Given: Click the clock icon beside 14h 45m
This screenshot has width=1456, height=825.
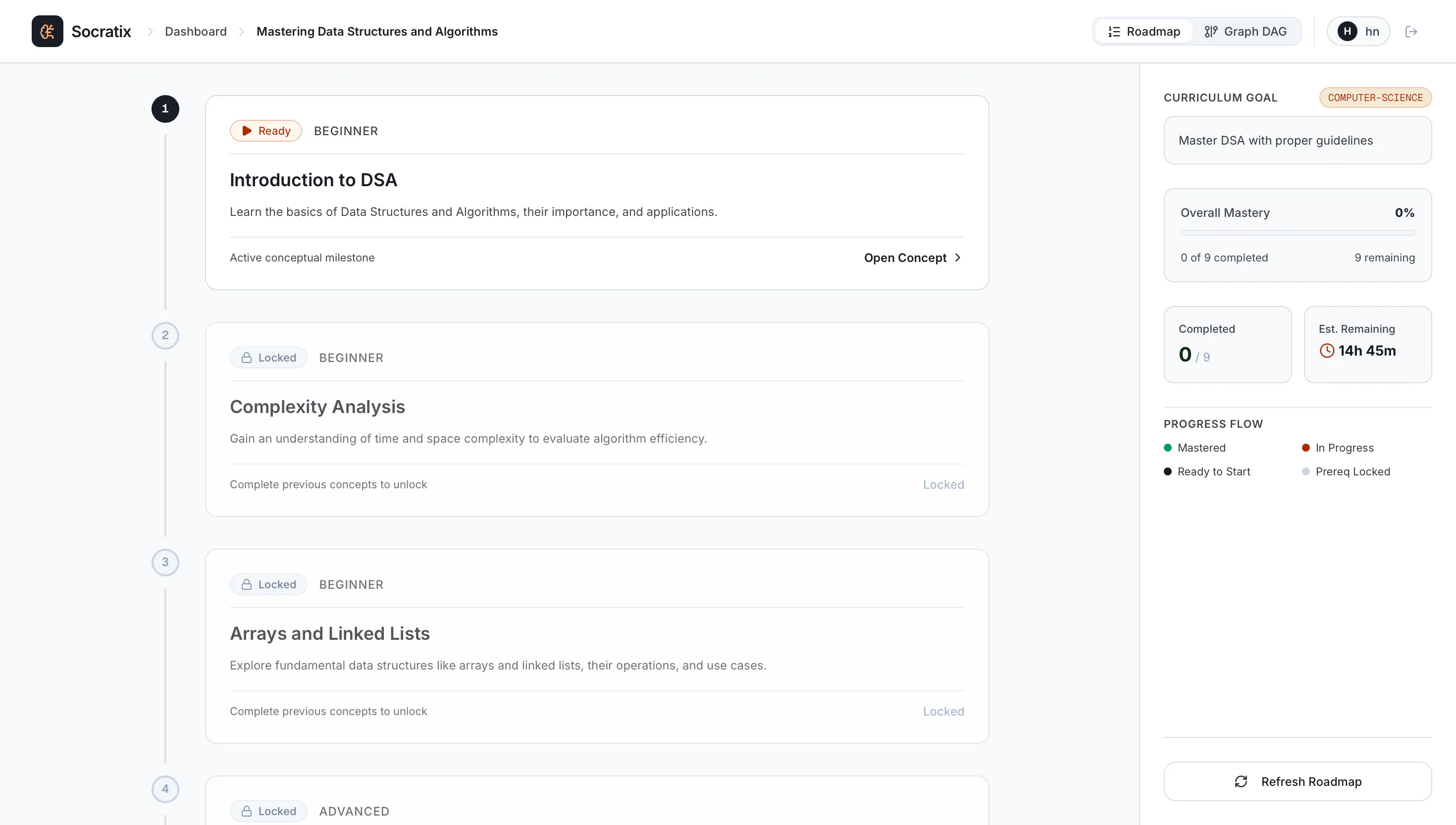Looking at the screenshot, I should (1327, 351).
